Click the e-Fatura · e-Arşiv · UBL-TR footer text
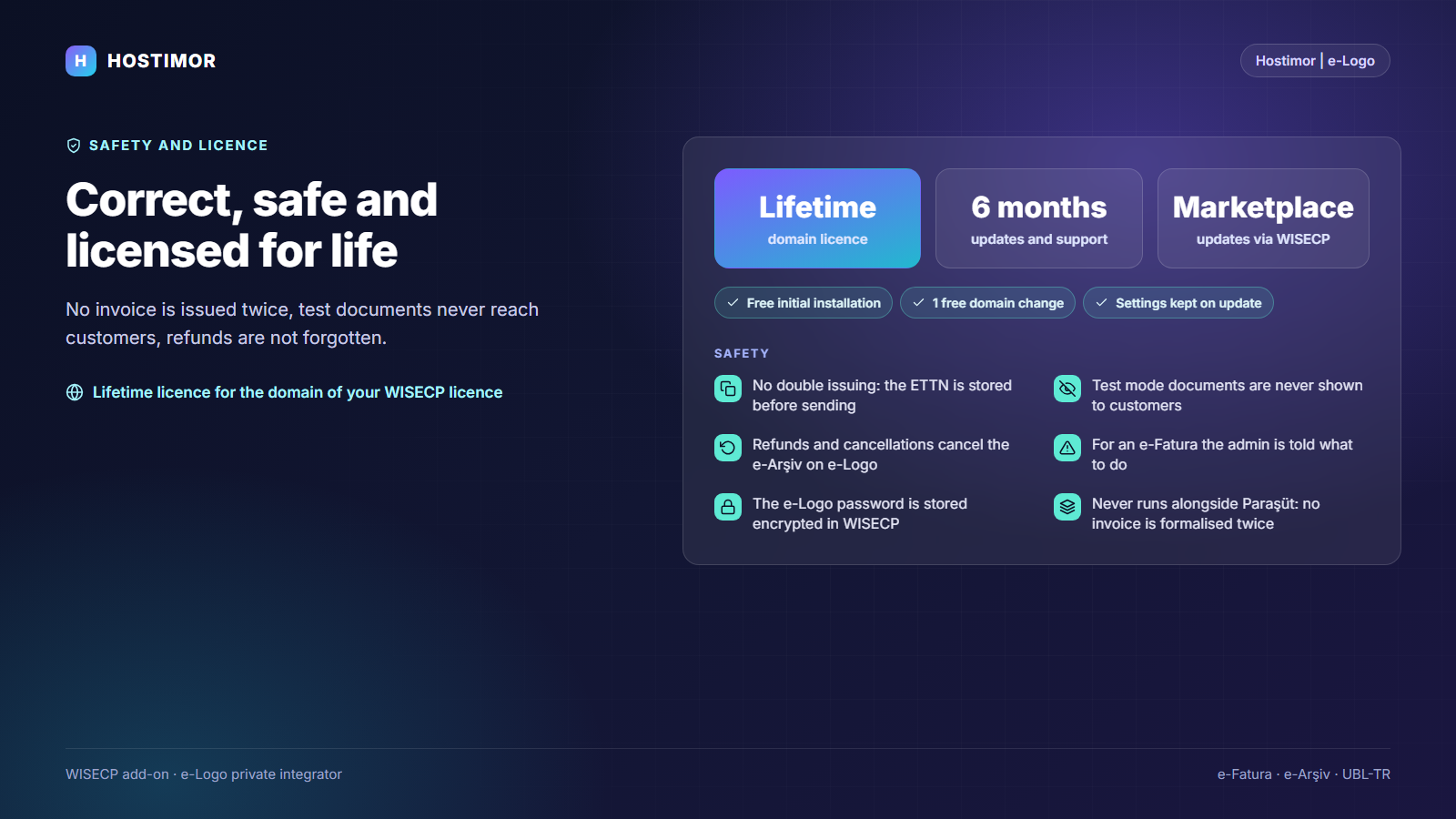This screenshot has width=1456, height=819. point(1304,774)
